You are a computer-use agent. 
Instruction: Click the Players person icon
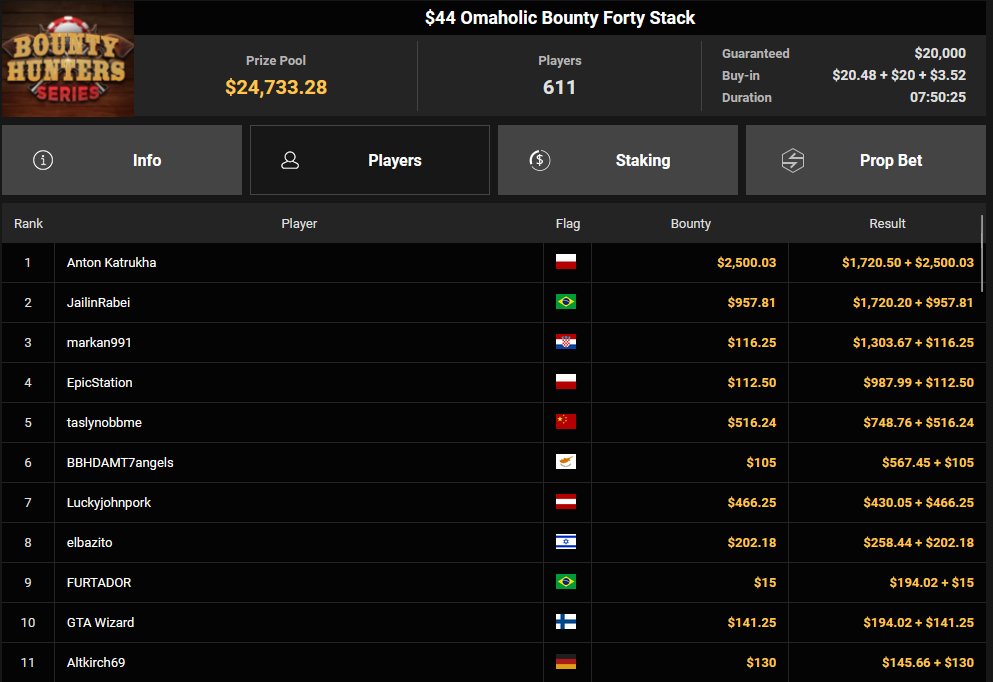click(x=290, y=160)
